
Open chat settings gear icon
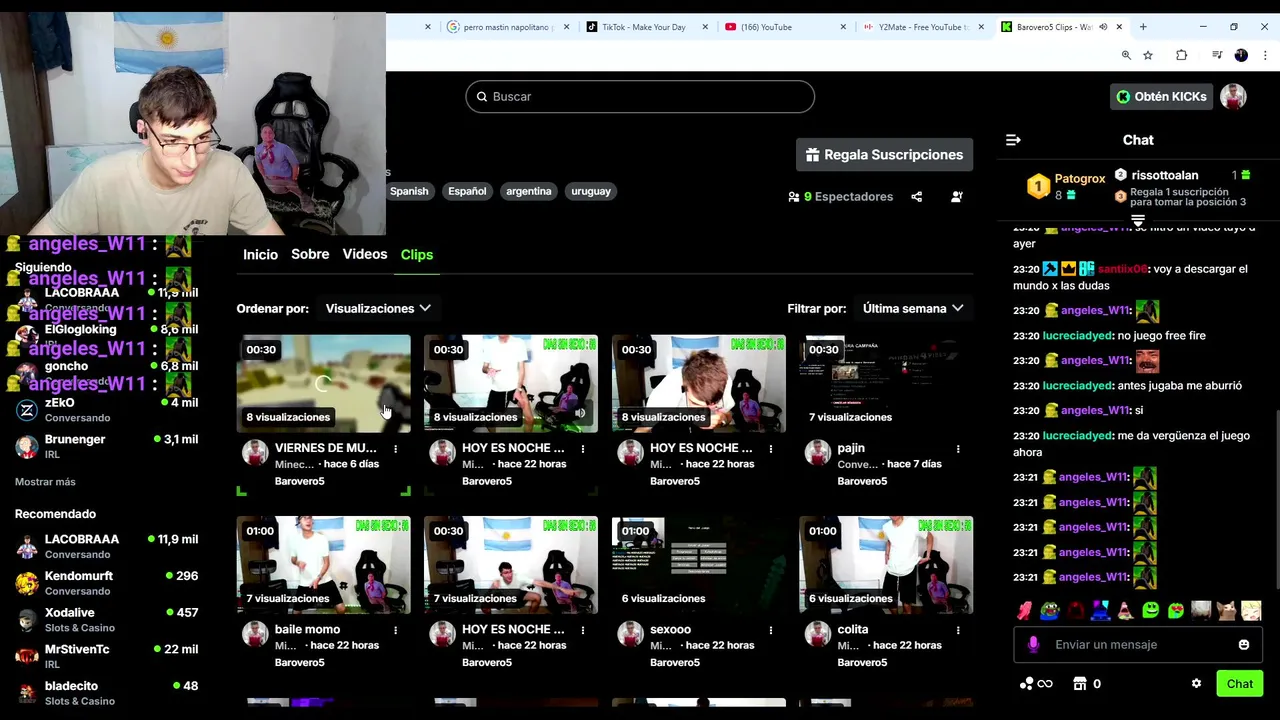pyautogui.click(x=1196, y=684)
